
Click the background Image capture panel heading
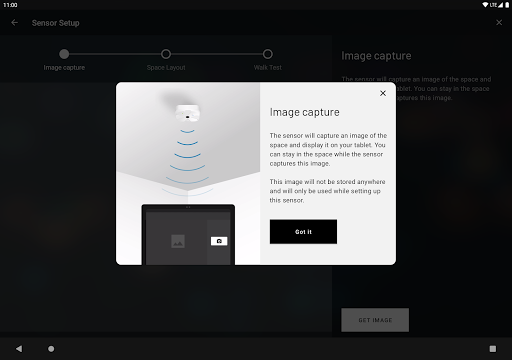376,56
